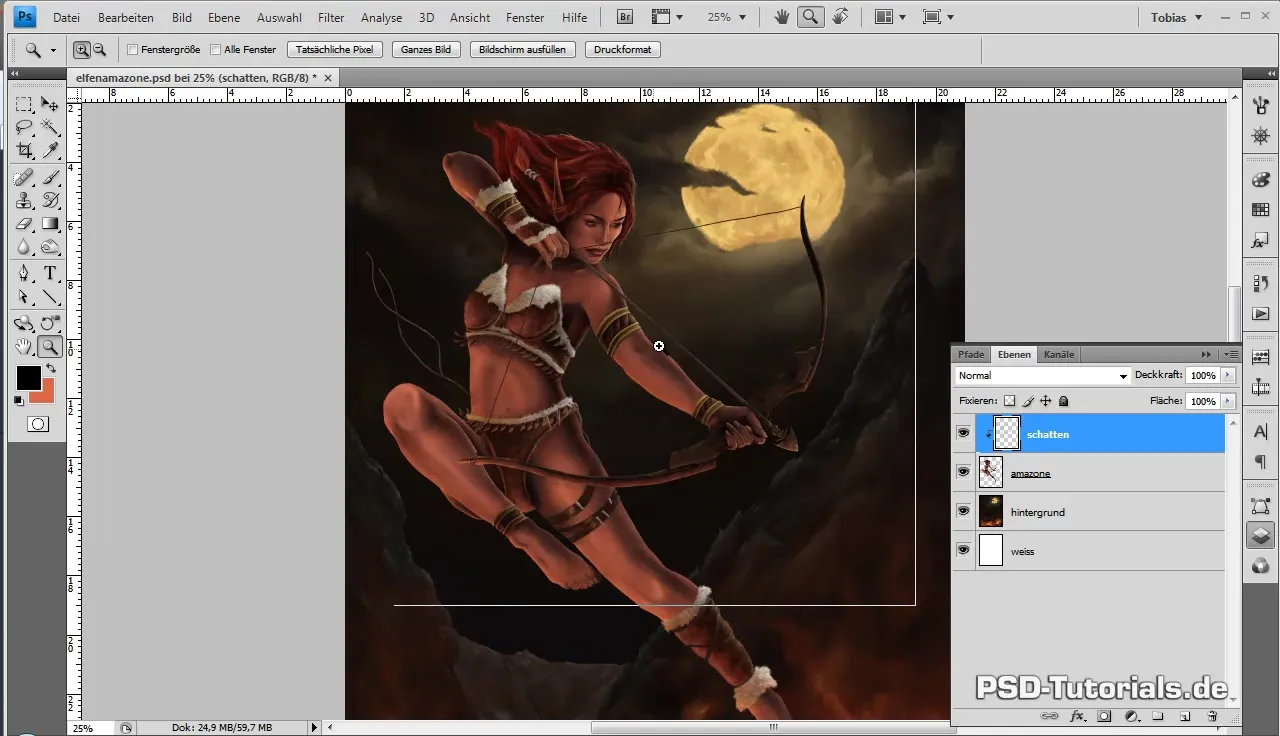Click the Zoom Out option icon
This screenshot has height=736, width=1280.
point(99,49)
